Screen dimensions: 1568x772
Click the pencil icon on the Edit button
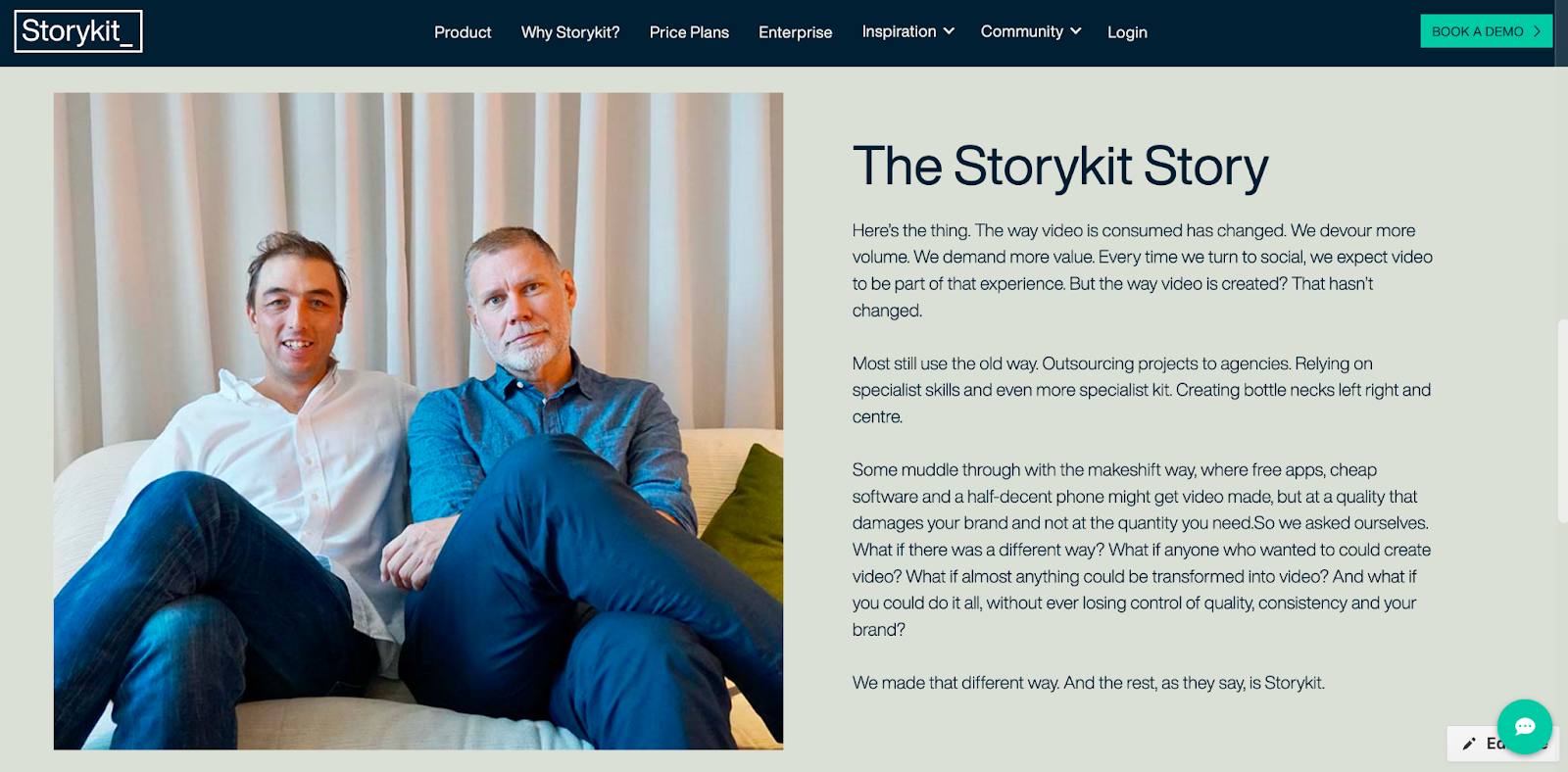tap(1468, 744)
